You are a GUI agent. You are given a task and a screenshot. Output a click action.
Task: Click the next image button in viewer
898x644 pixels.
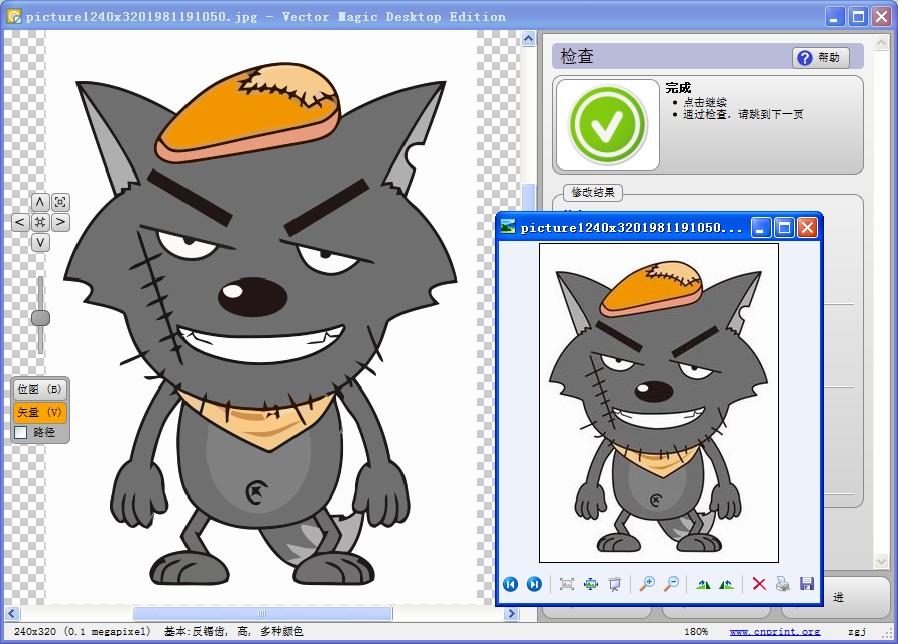[x=534, y=584]
